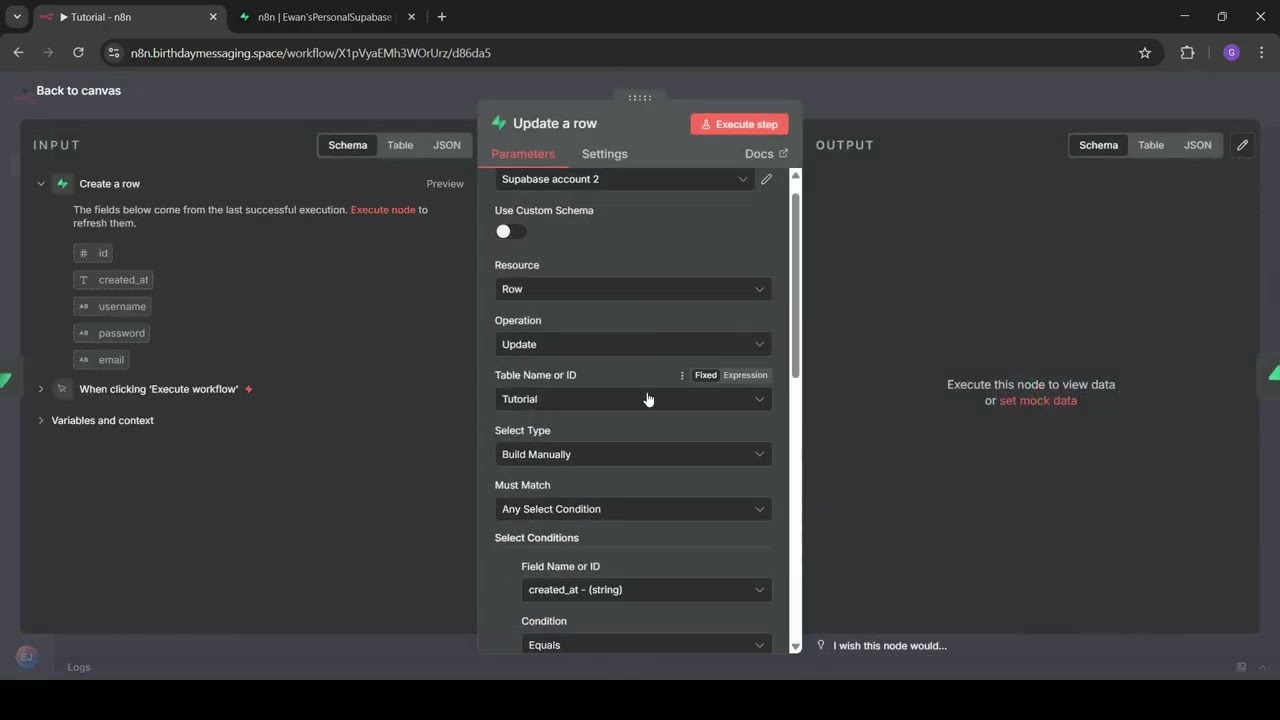Open the Docs link
Viewport: 1280px width, 720px height.
[766, 154]
